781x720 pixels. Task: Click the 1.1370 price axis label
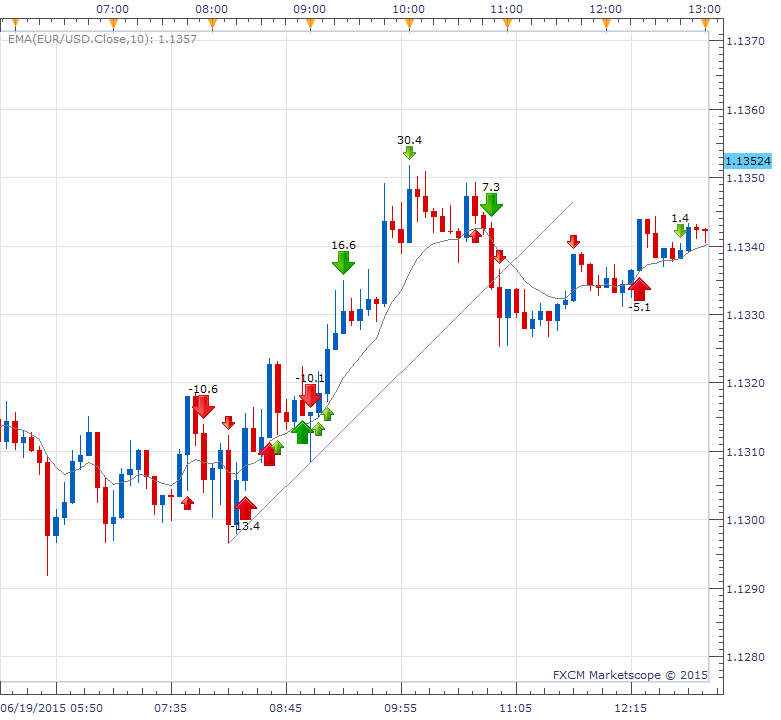[745, 41]
